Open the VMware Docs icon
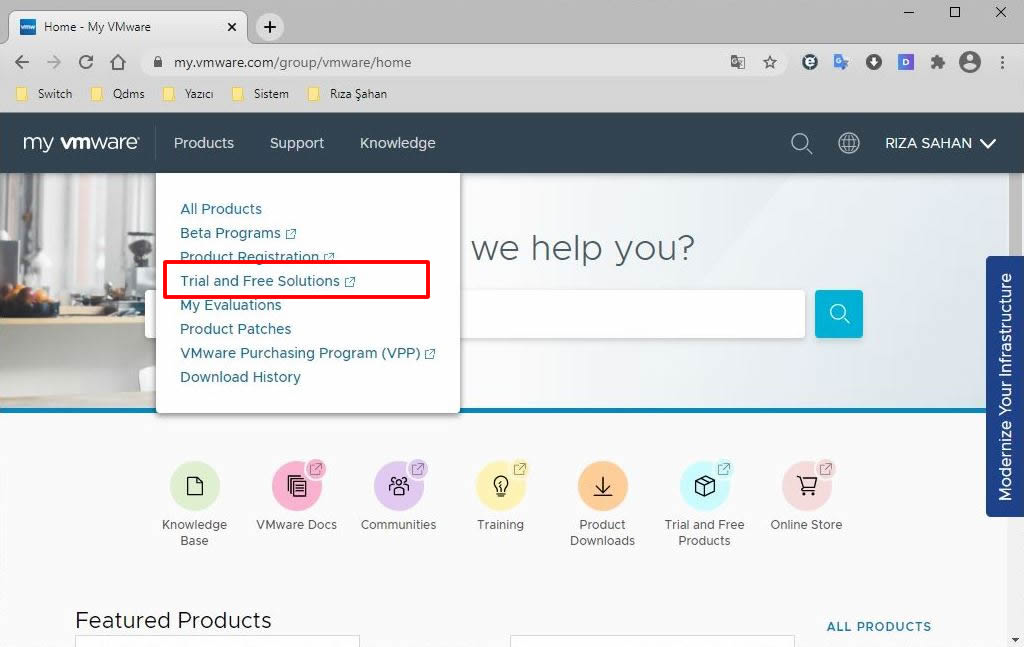Image resolution: width=1024 pixels, height=647 pixels. click(x=296, y=486)
